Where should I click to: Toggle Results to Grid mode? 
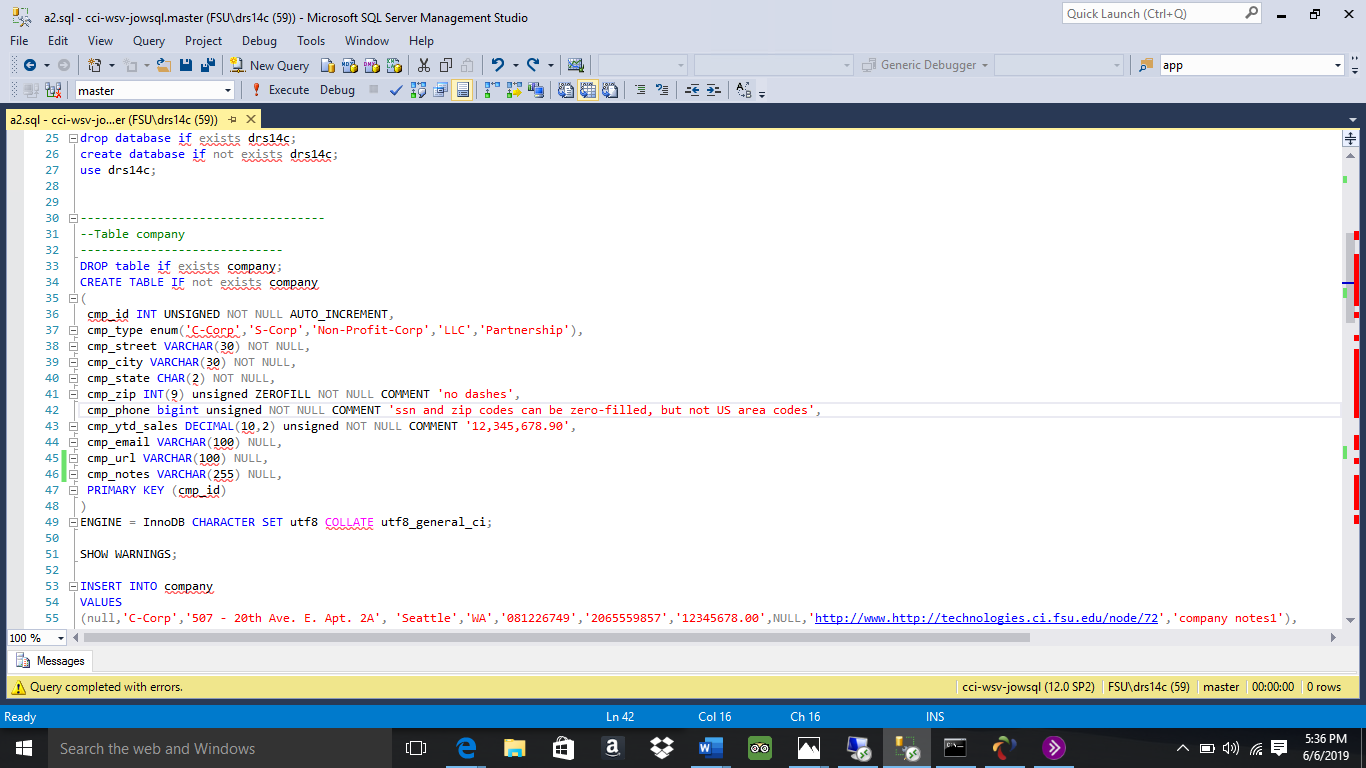588,90
